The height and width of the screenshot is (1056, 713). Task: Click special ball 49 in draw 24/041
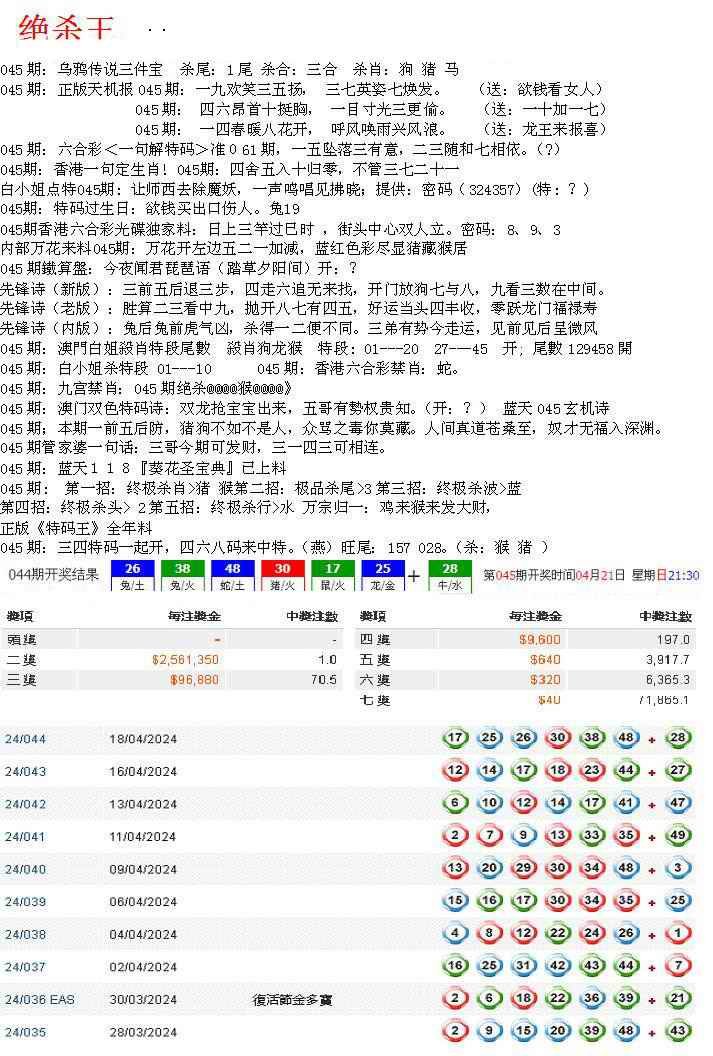click(x=678, y=836)
